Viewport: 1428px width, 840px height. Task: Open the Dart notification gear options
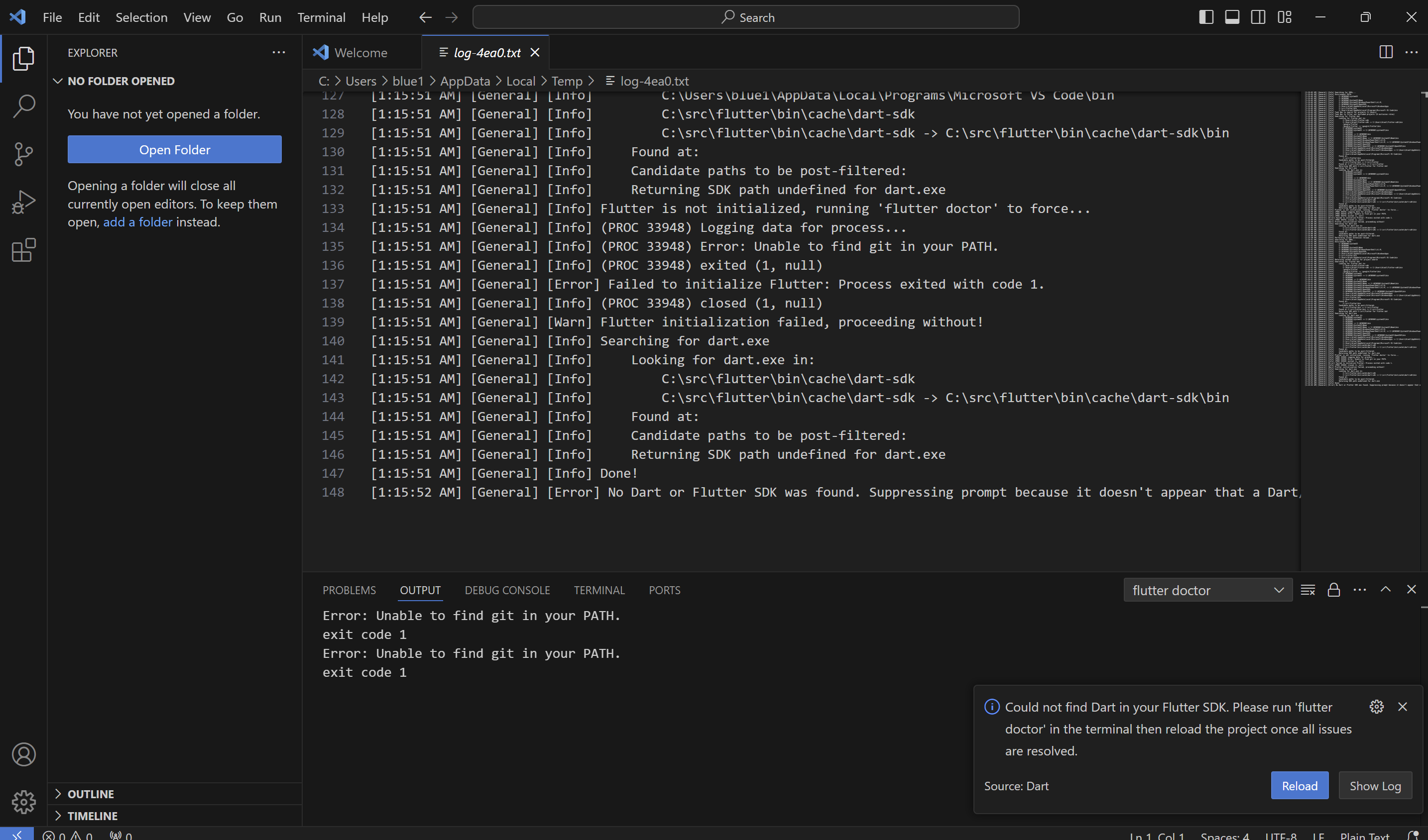coord(1376,706)
